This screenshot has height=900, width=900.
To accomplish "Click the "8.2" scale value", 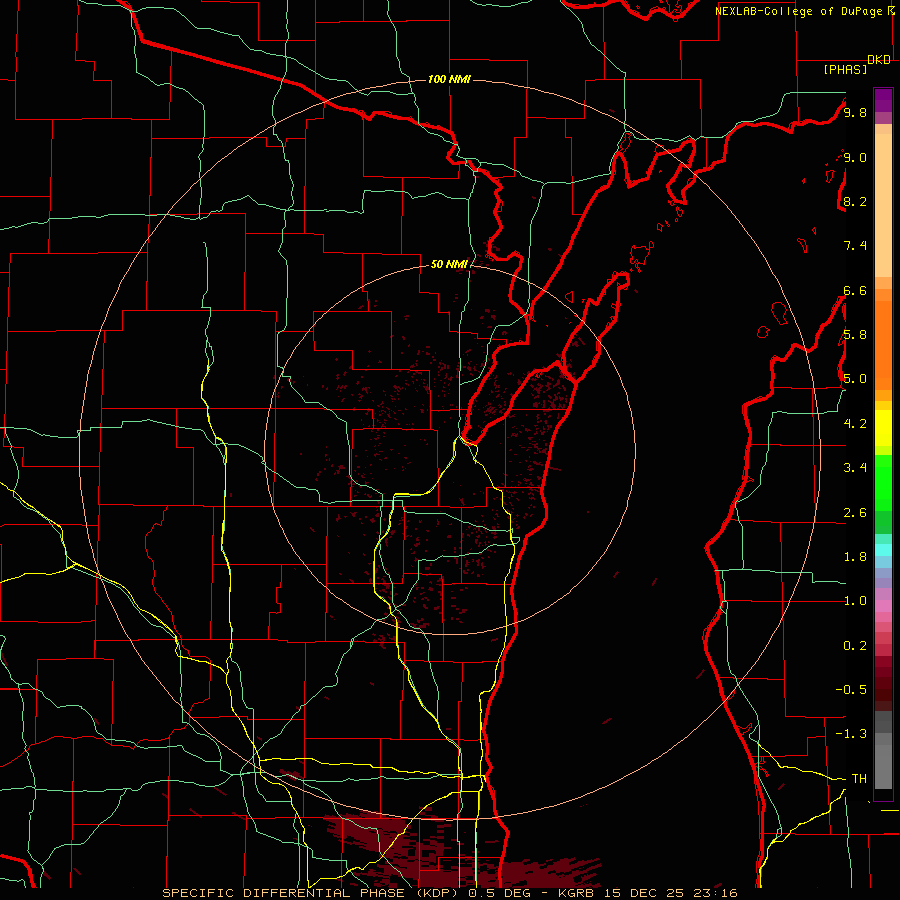I will 855,201.
